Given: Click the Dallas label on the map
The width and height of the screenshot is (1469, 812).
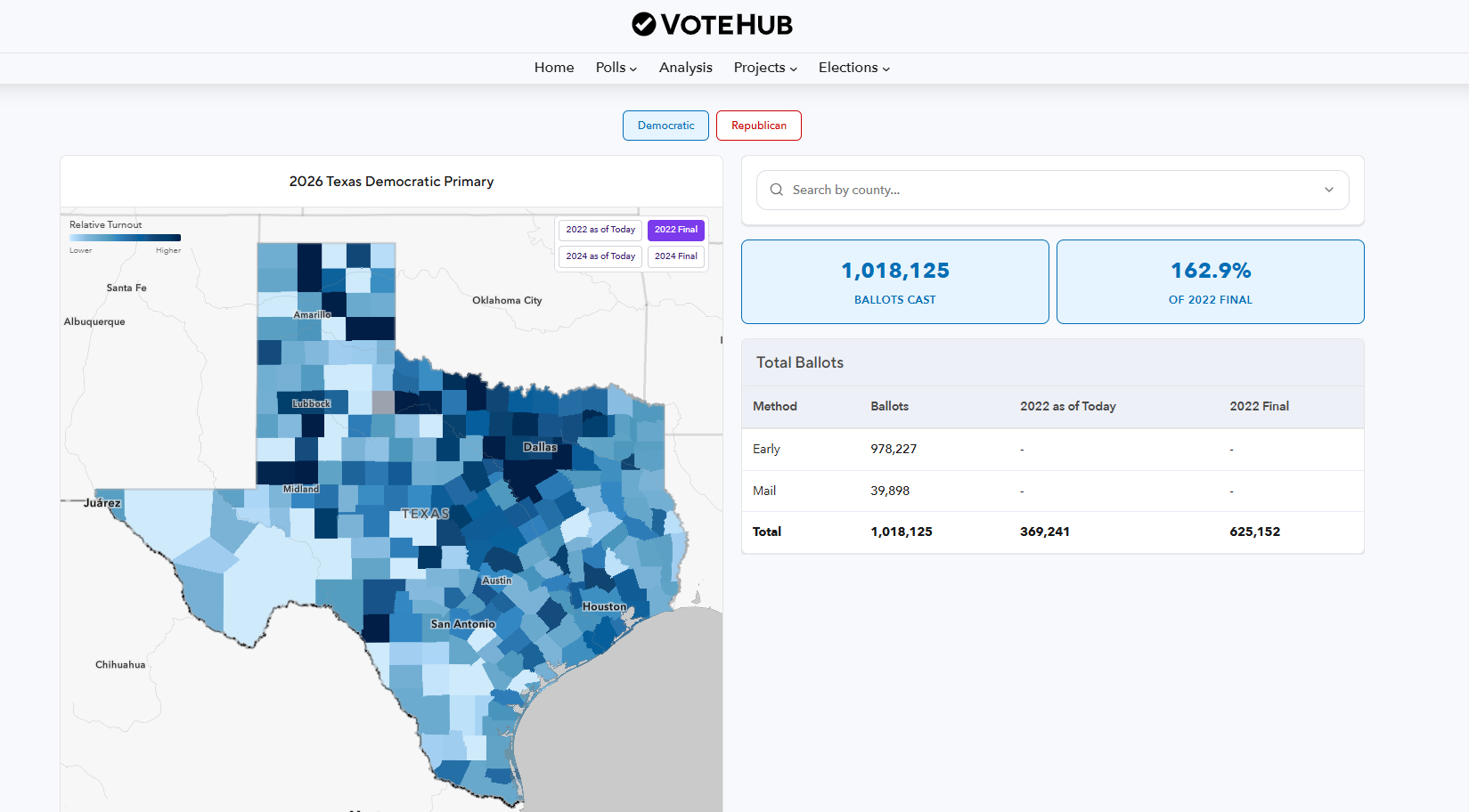Looking at the screenshot, I should [x=540, y=447].
